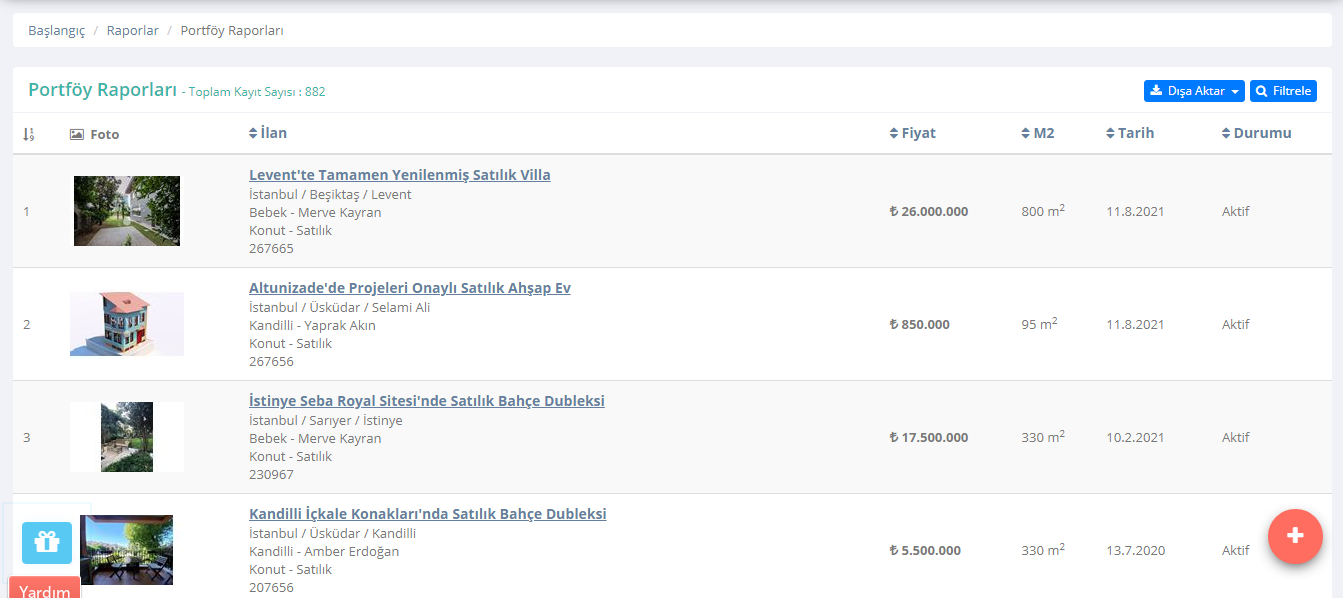Open Levent'te Tamamen Yenilenmiş Satılık Villa listing

point(399,175)
